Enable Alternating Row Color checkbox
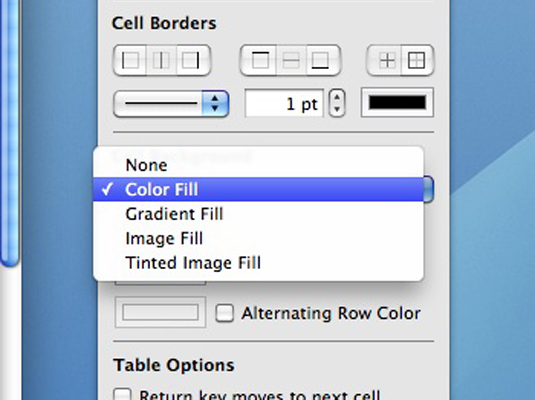Image resolution: width=535 pixels, height=400 pixels. tap(225, 313)
